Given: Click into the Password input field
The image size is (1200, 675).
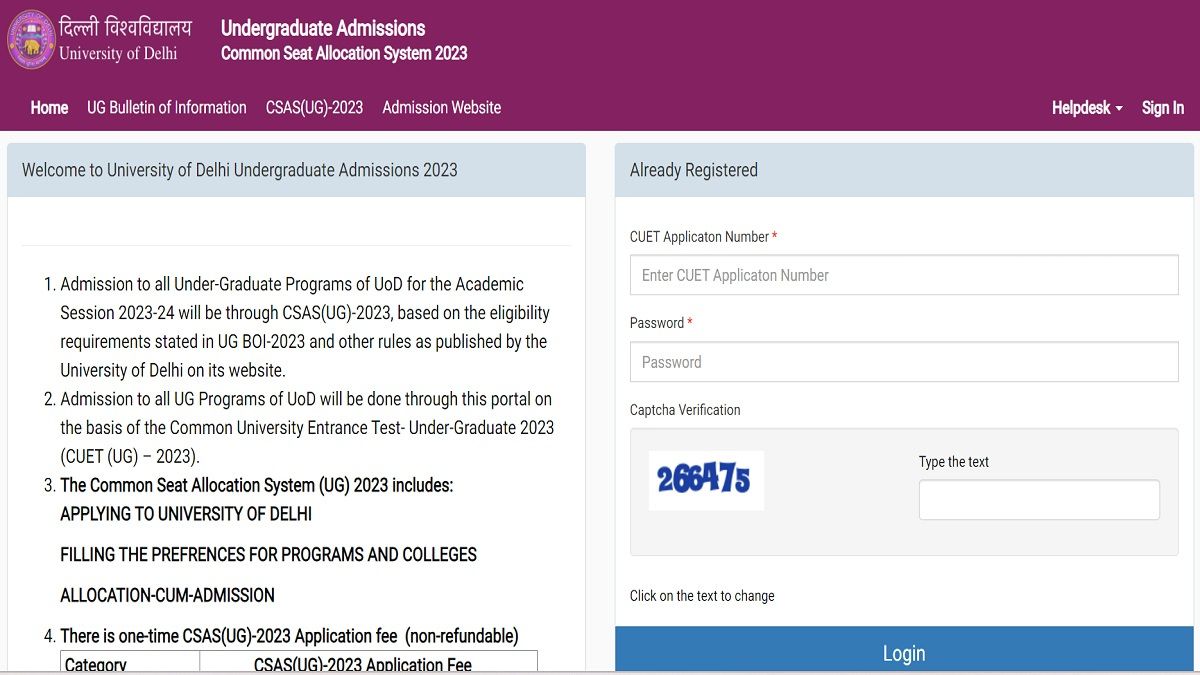Looking at the screenshot, I should 903,362.
